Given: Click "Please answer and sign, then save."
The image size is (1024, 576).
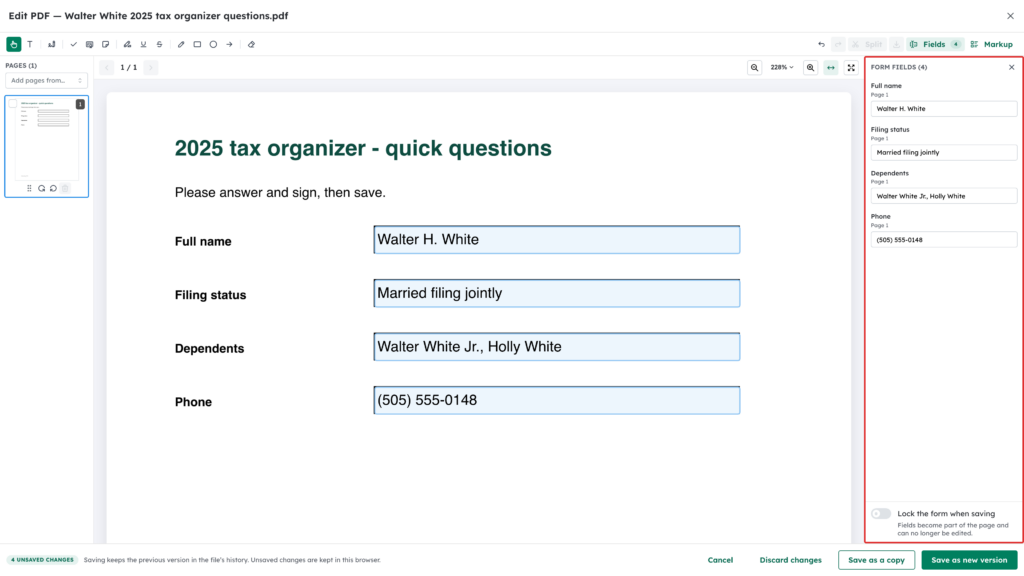Looking at the screenshot, I should pos(280,193).
